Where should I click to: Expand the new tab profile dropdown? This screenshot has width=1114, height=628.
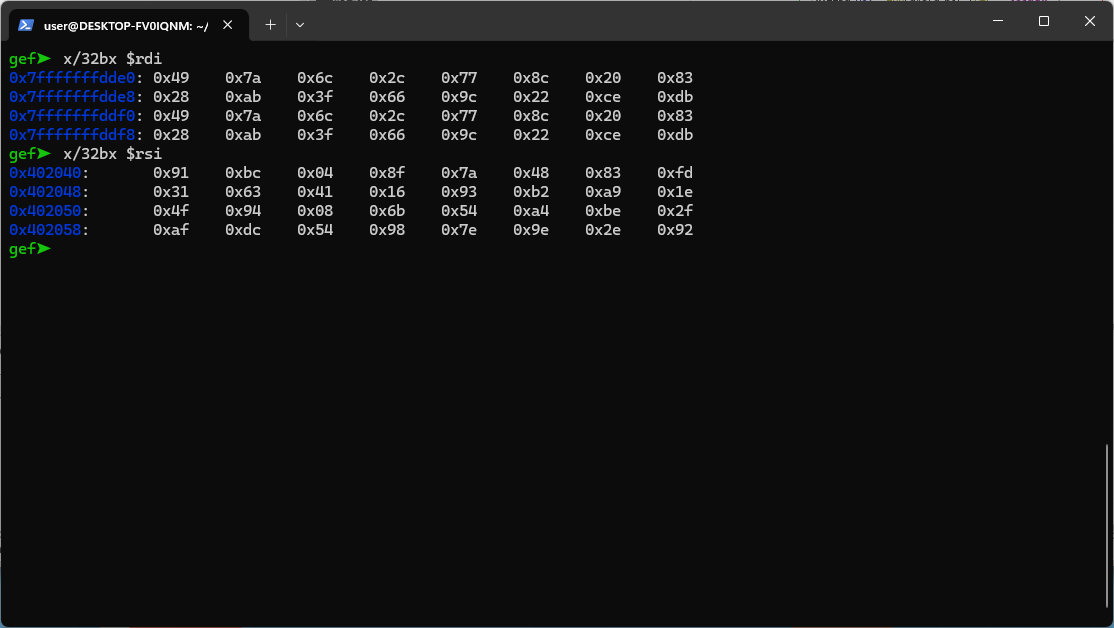point(300,24)
